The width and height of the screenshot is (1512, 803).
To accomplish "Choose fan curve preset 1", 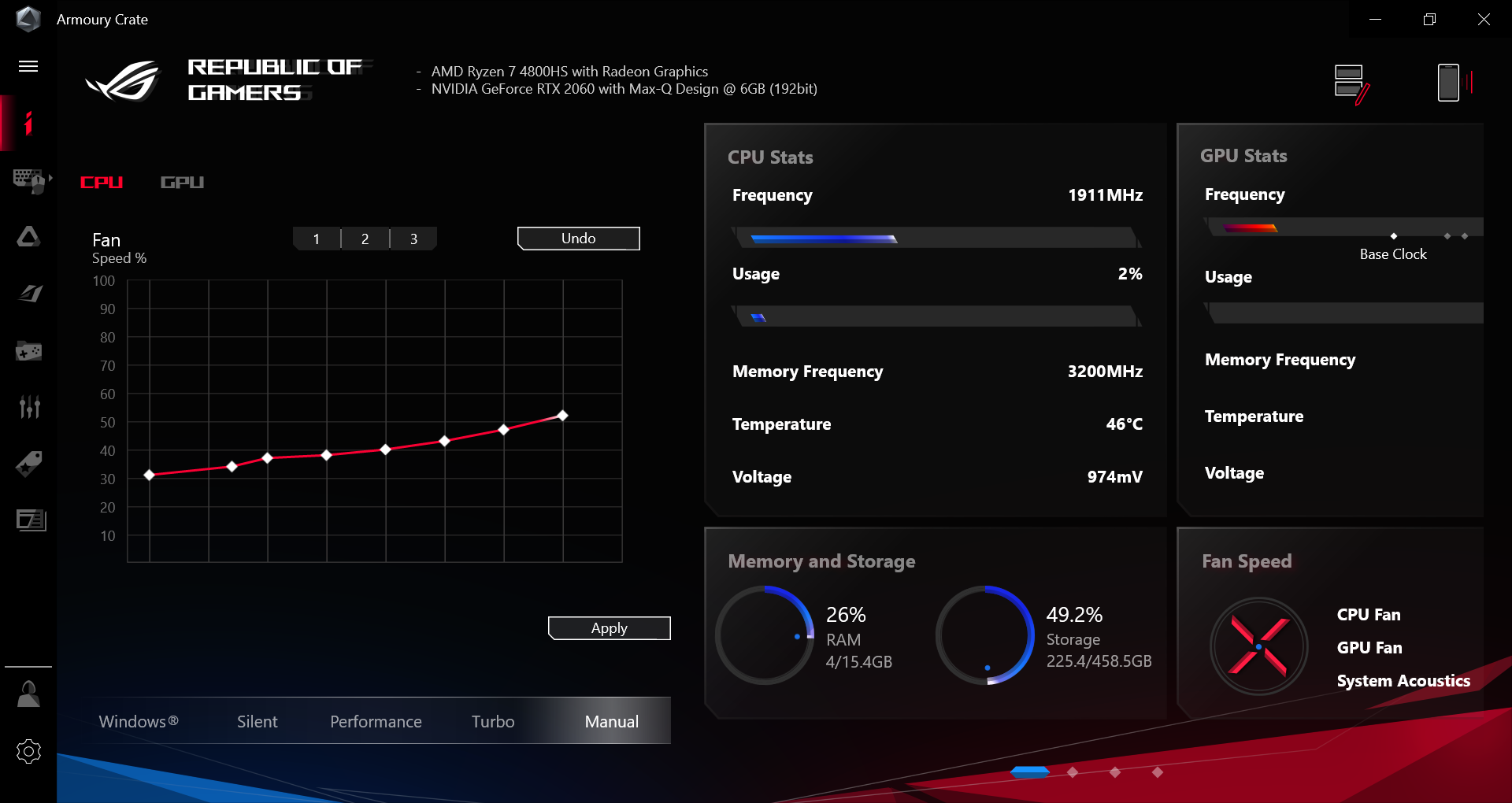I will [x=317, y=239].
